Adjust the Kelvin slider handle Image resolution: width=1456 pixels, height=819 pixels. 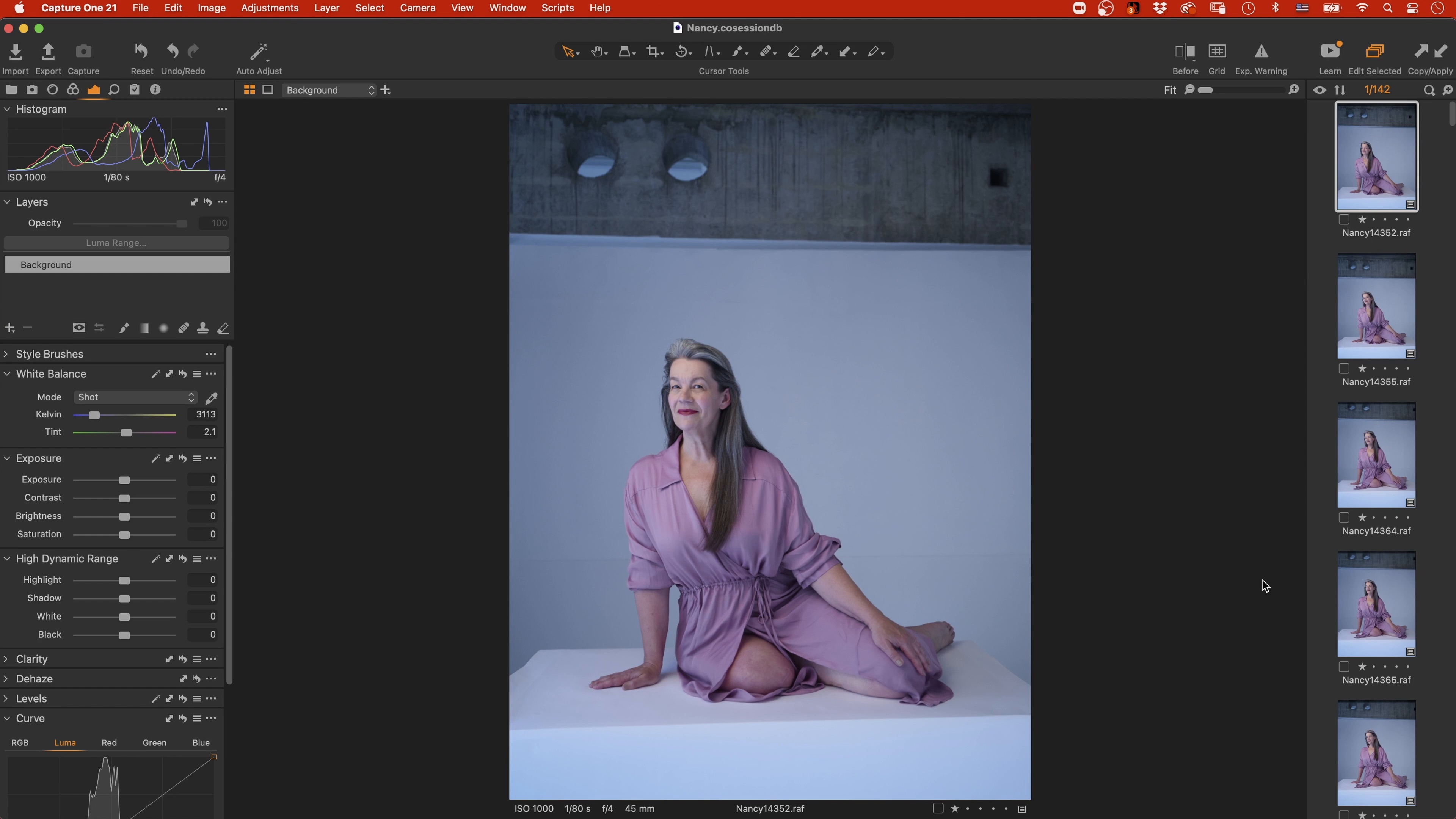click(x=94, y=416)
